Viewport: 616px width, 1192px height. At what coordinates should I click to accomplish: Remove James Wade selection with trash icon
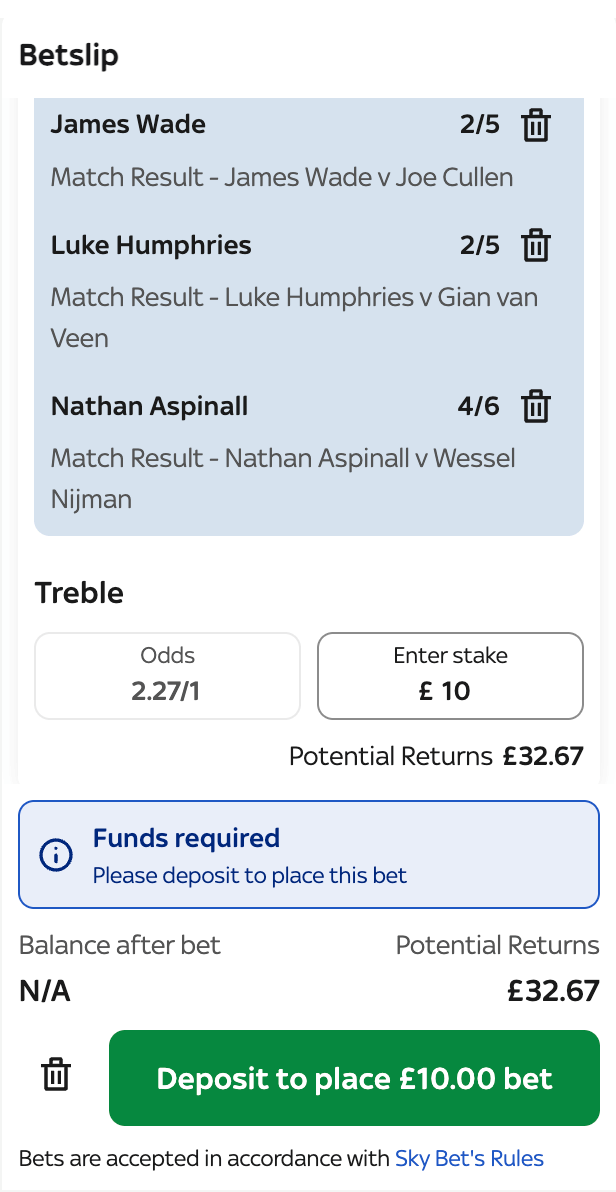(x=536, y=125)
